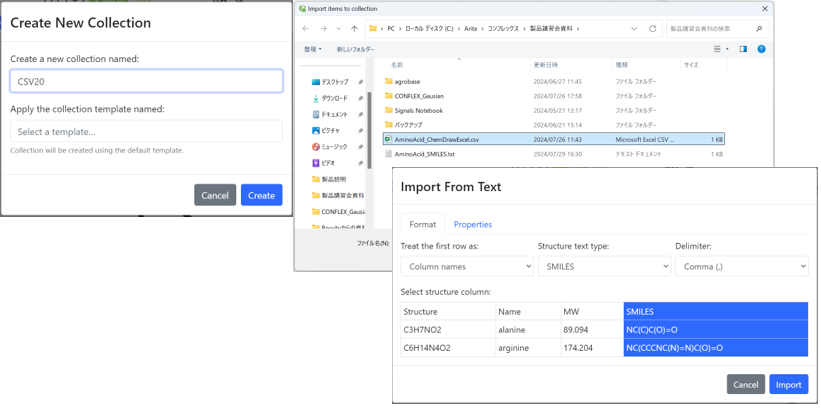This screenshot has height=408, width=821.
Task: Expand the 'Treat the first row as' dropdown
Action: pyautogui.click(x=467, y=267)
